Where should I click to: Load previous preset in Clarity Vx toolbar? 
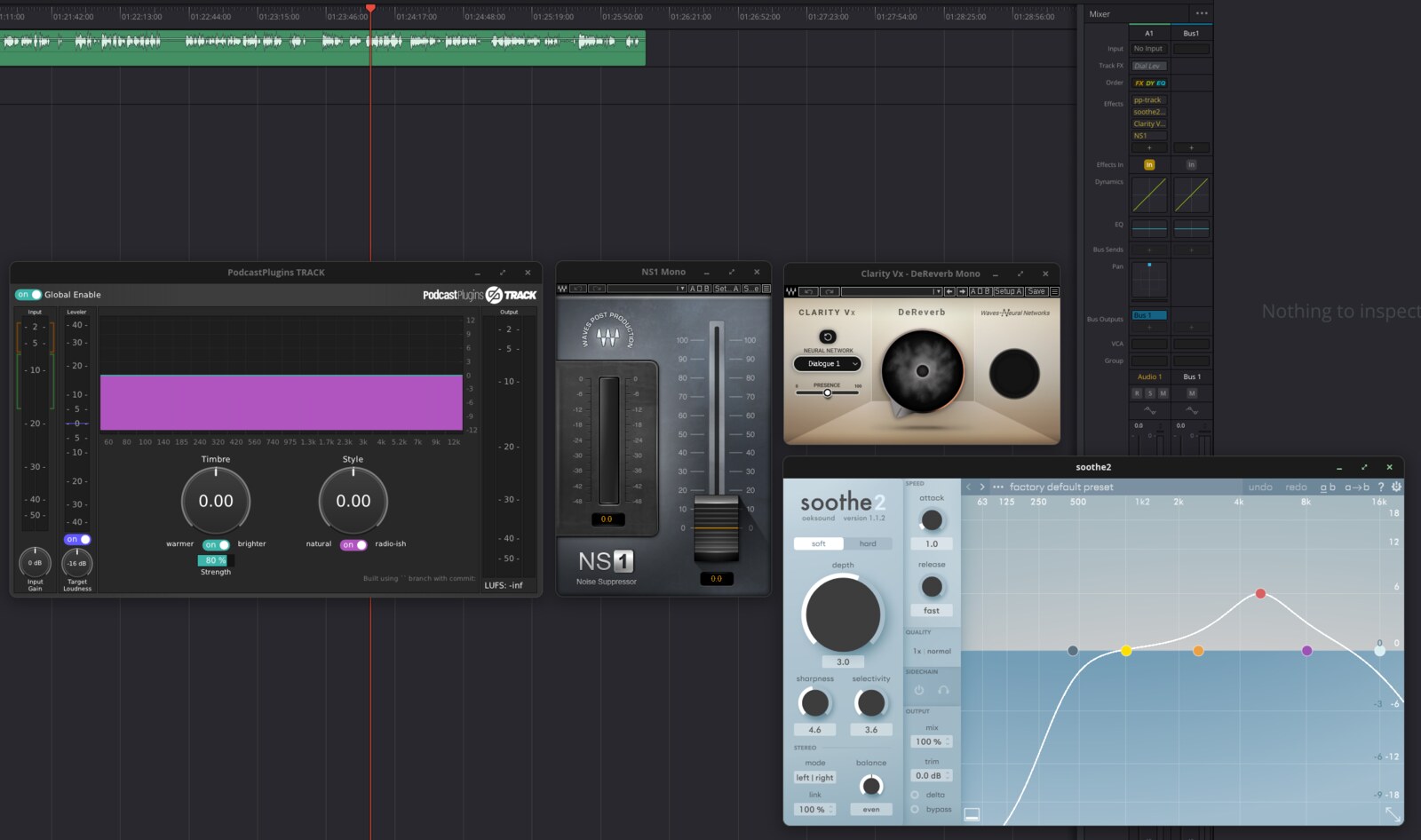950,291
